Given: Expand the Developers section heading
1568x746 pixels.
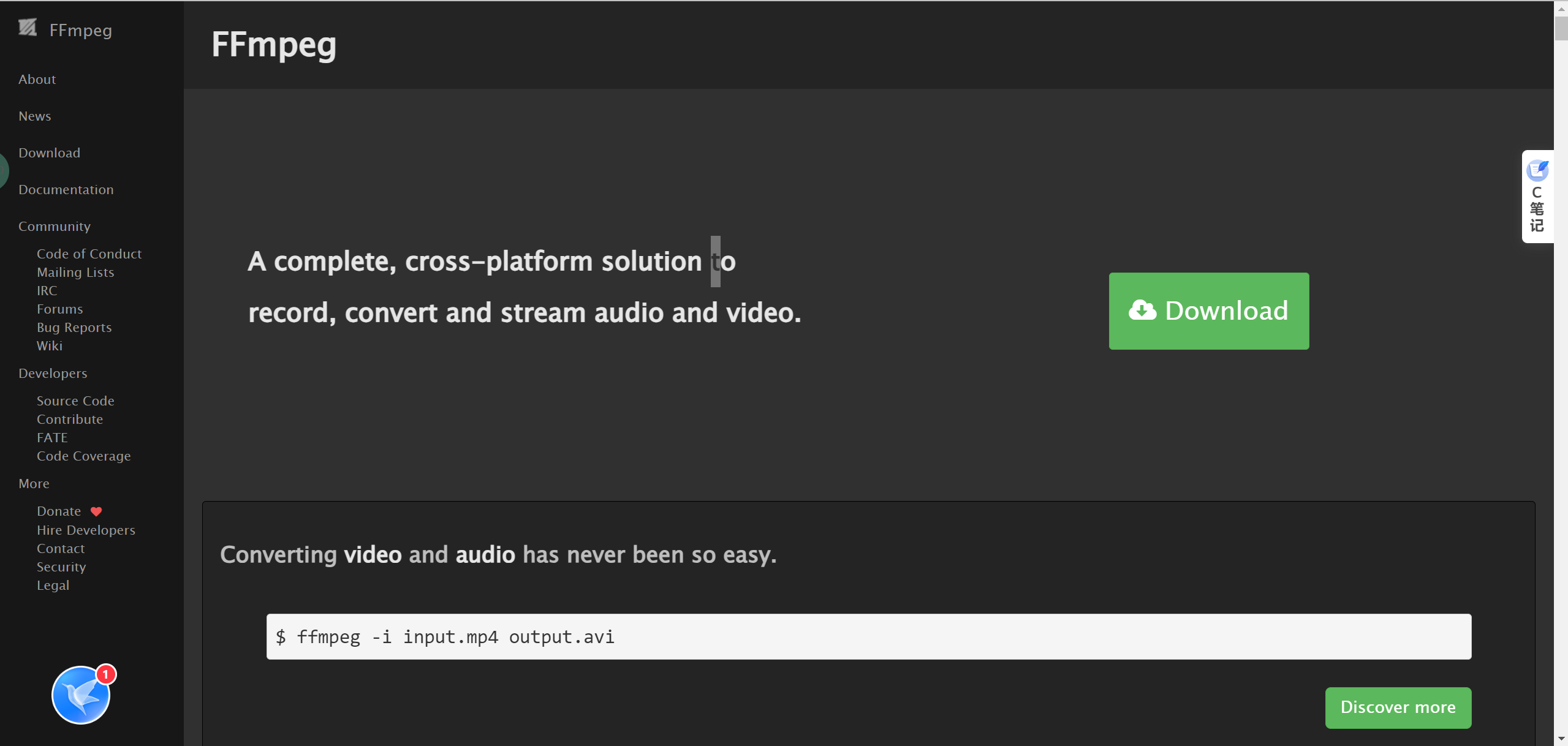Looking at the screenshot, I should point(53,374).
